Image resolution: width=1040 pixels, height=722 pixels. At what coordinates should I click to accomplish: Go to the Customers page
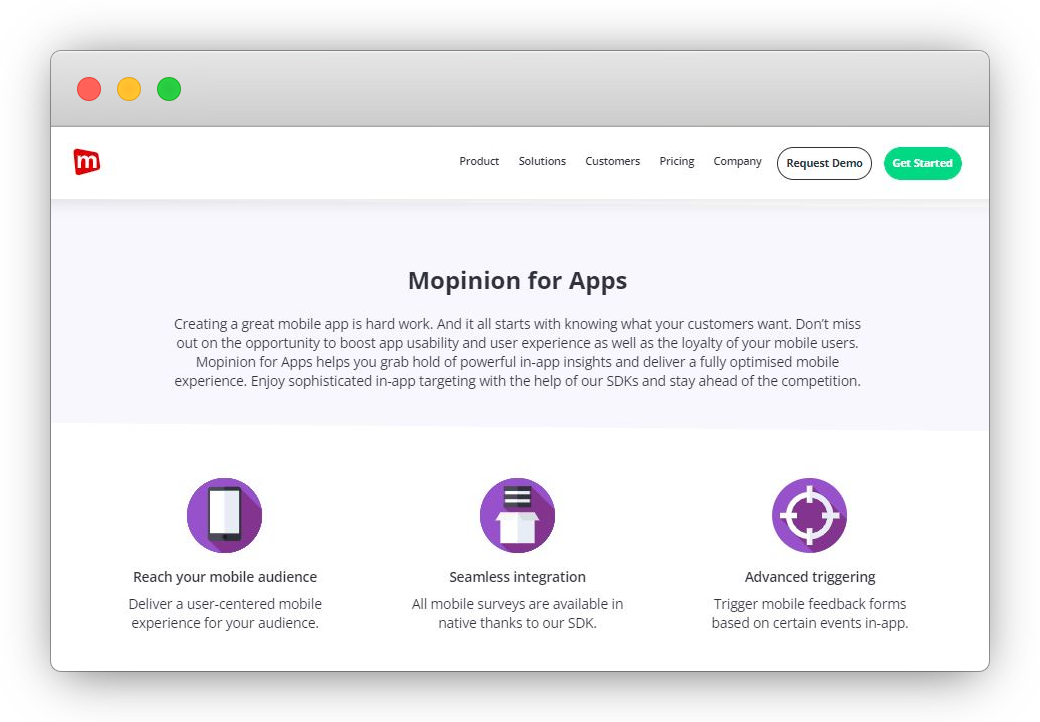click(612, 161)
